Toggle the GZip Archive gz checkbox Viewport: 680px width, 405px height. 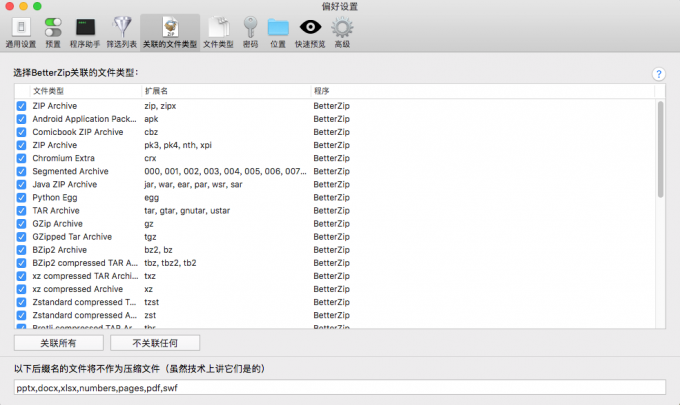tap(21, 224)
